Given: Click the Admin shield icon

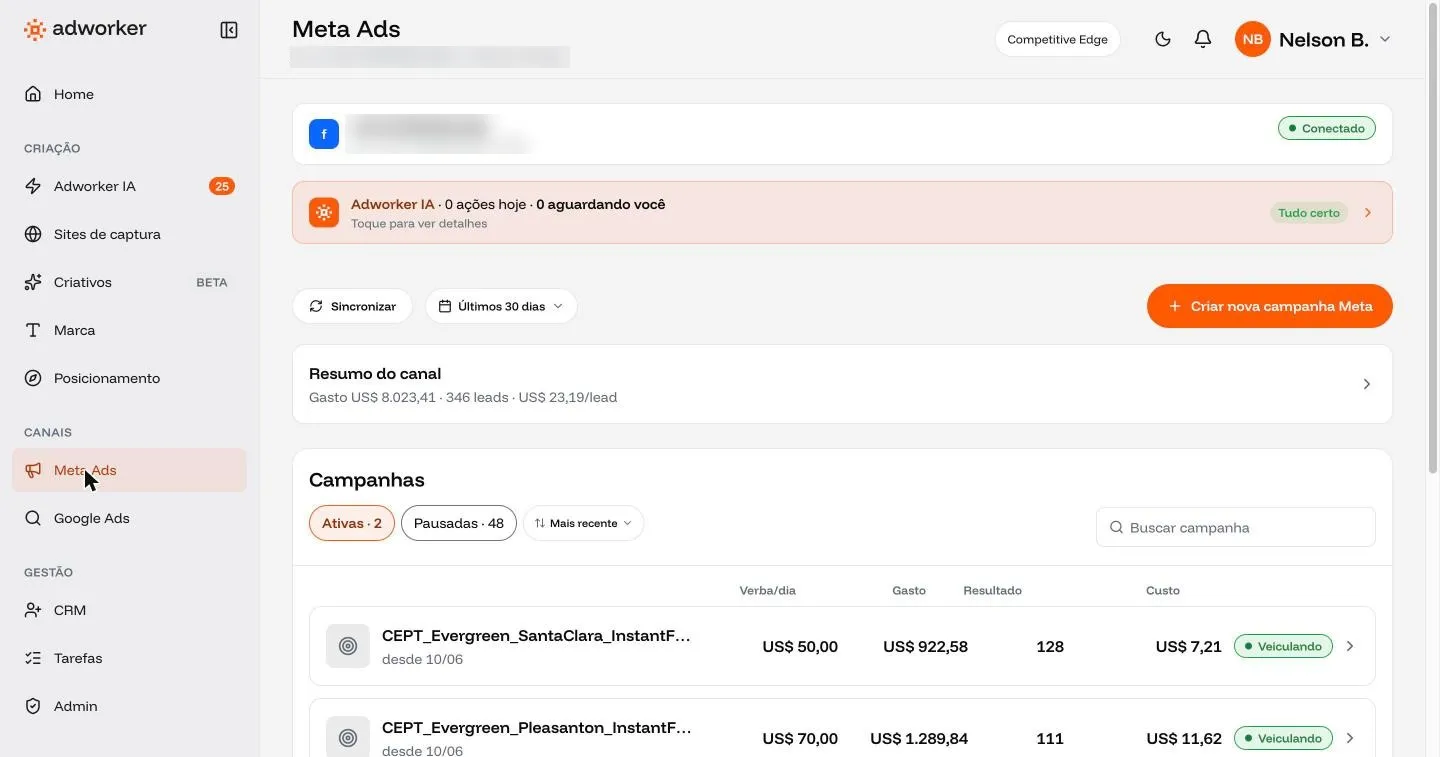Looking at the screenshot, I should 33,706.
